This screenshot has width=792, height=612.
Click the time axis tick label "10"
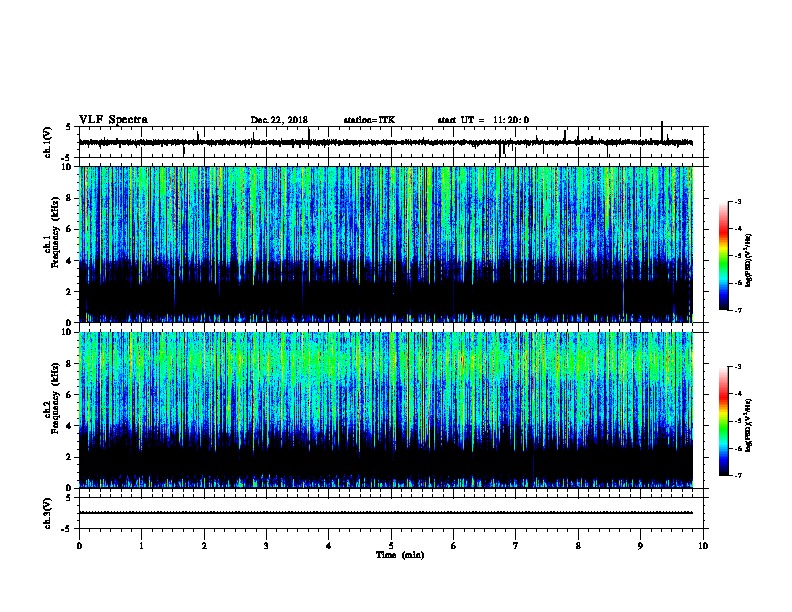point(703,546)
